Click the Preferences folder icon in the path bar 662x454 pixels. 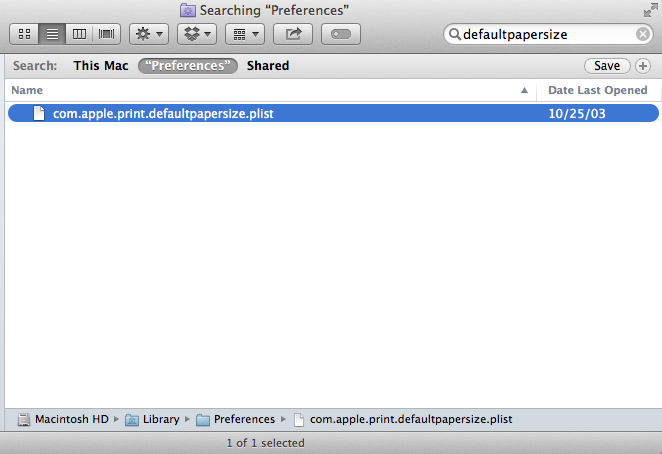203,420
